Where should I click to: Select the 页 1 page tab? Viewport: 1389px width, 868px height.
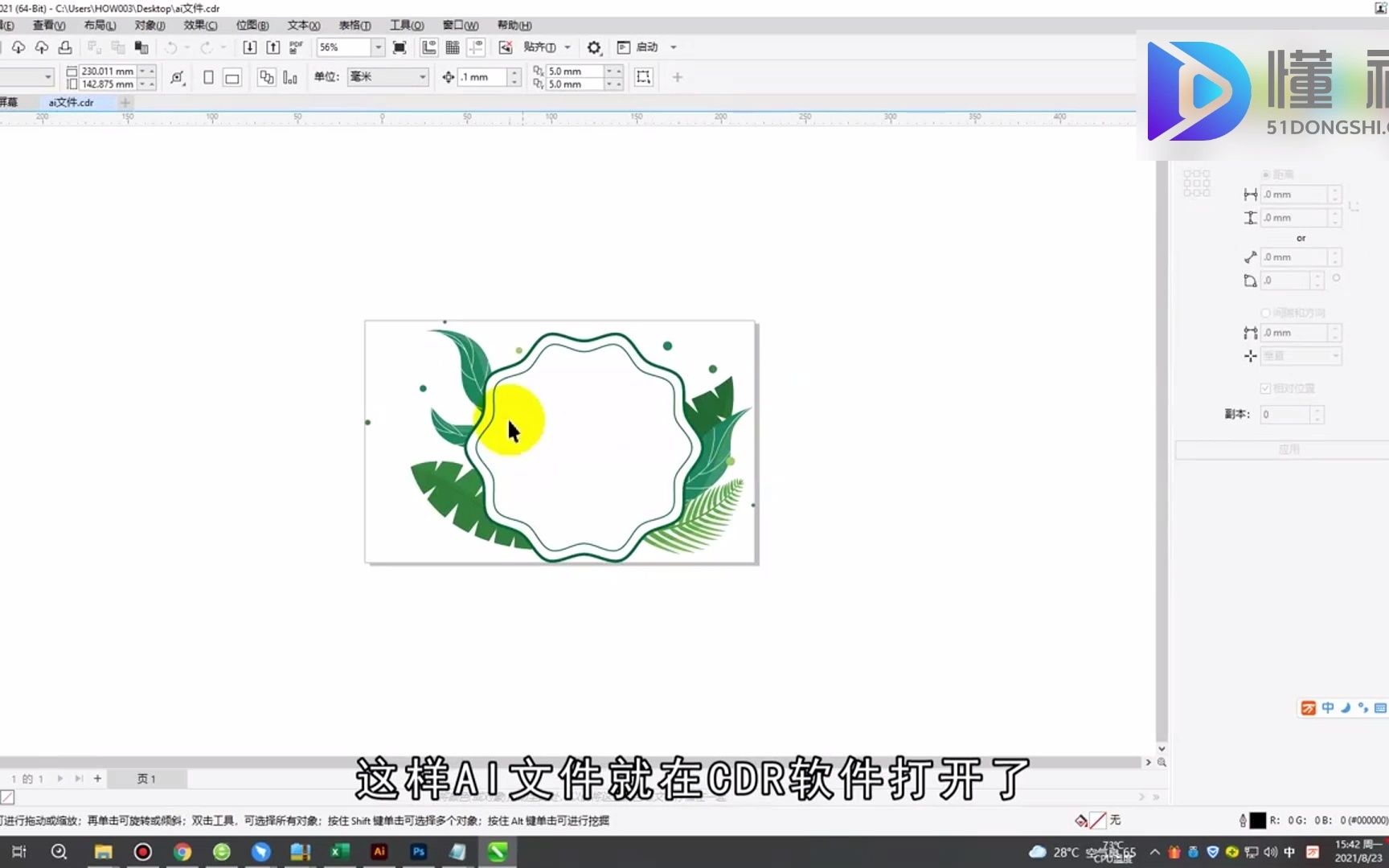coord(146,778)
